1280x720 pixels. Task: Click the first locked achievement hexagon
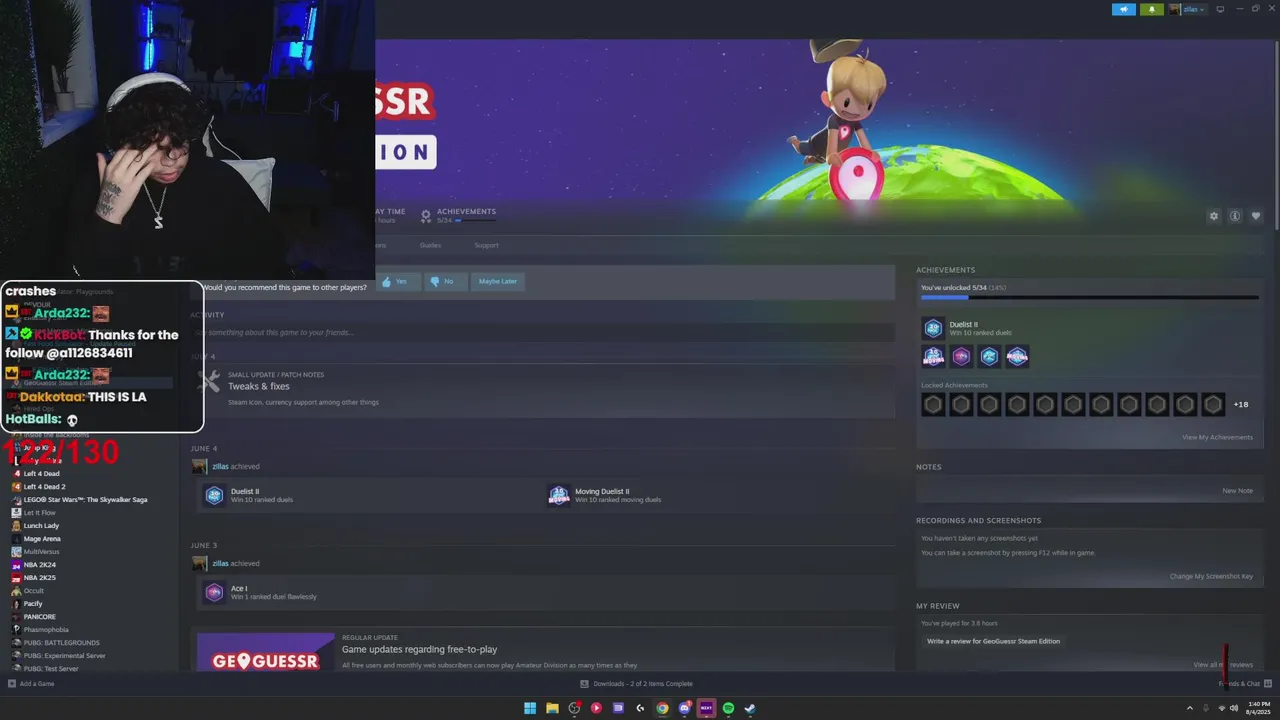point(933,404)
